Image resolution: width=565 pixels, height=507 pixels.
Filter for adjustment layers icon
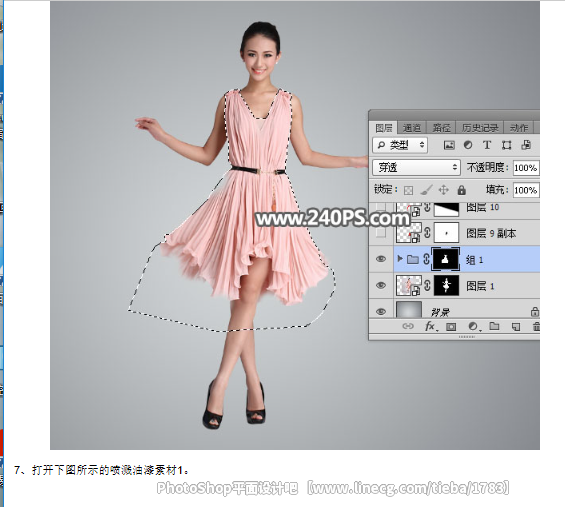[468, 145]
